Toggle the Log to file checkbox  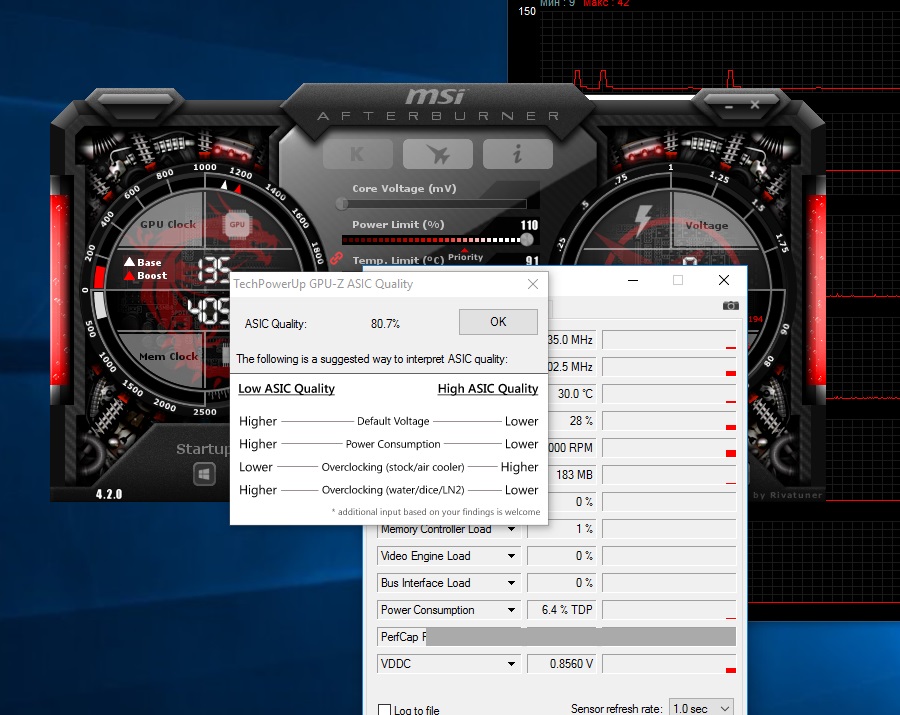click(x=385, y=710)
